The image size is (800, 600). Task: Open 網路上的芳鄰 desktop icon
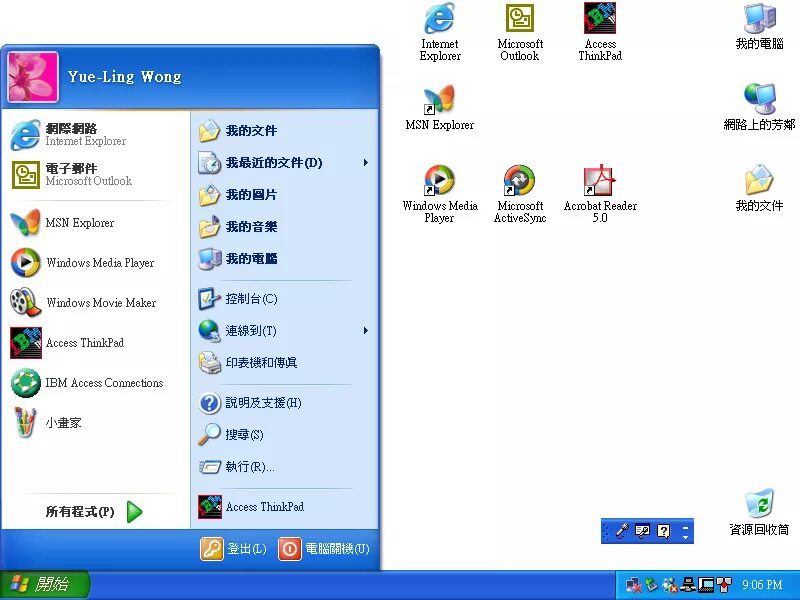pos(759,107)
